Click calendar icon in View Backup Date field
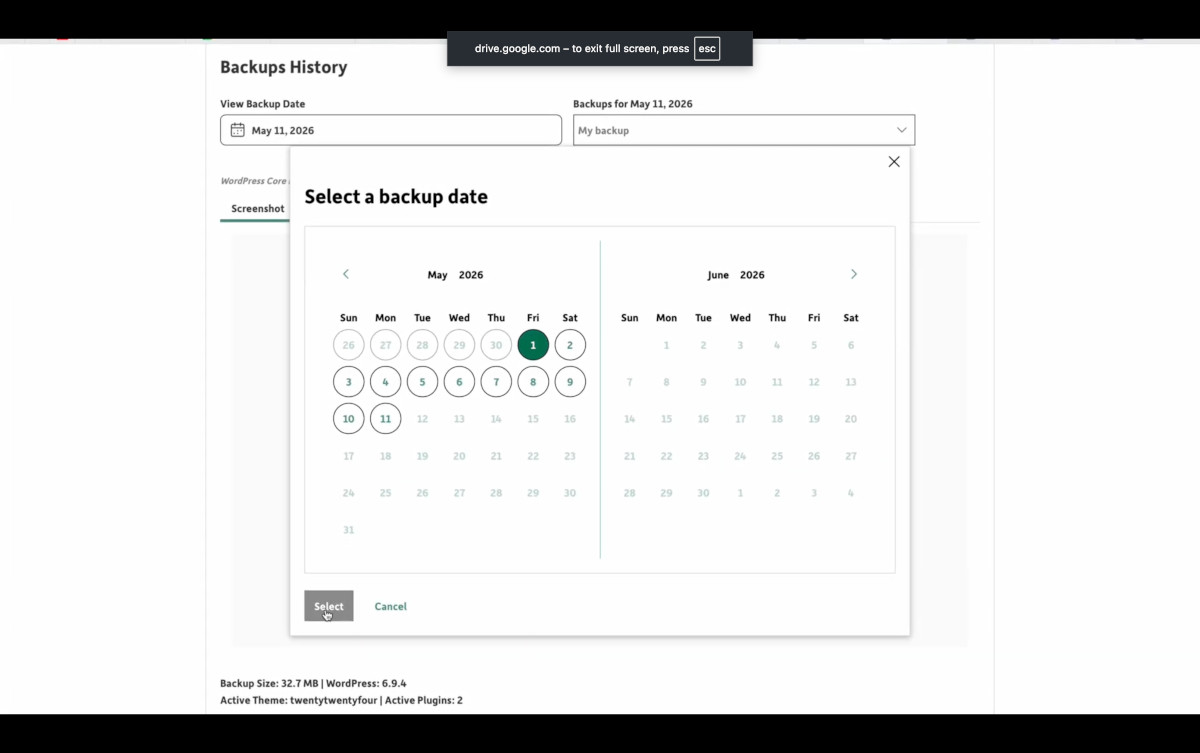Screen dimensions: 1200x753 pyautogui.click(x=237, y=130)
